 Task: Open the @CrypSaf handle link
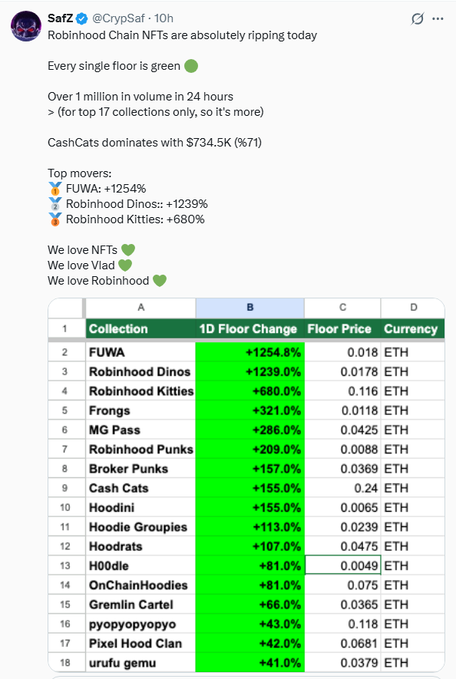click(x=118, y=18)
